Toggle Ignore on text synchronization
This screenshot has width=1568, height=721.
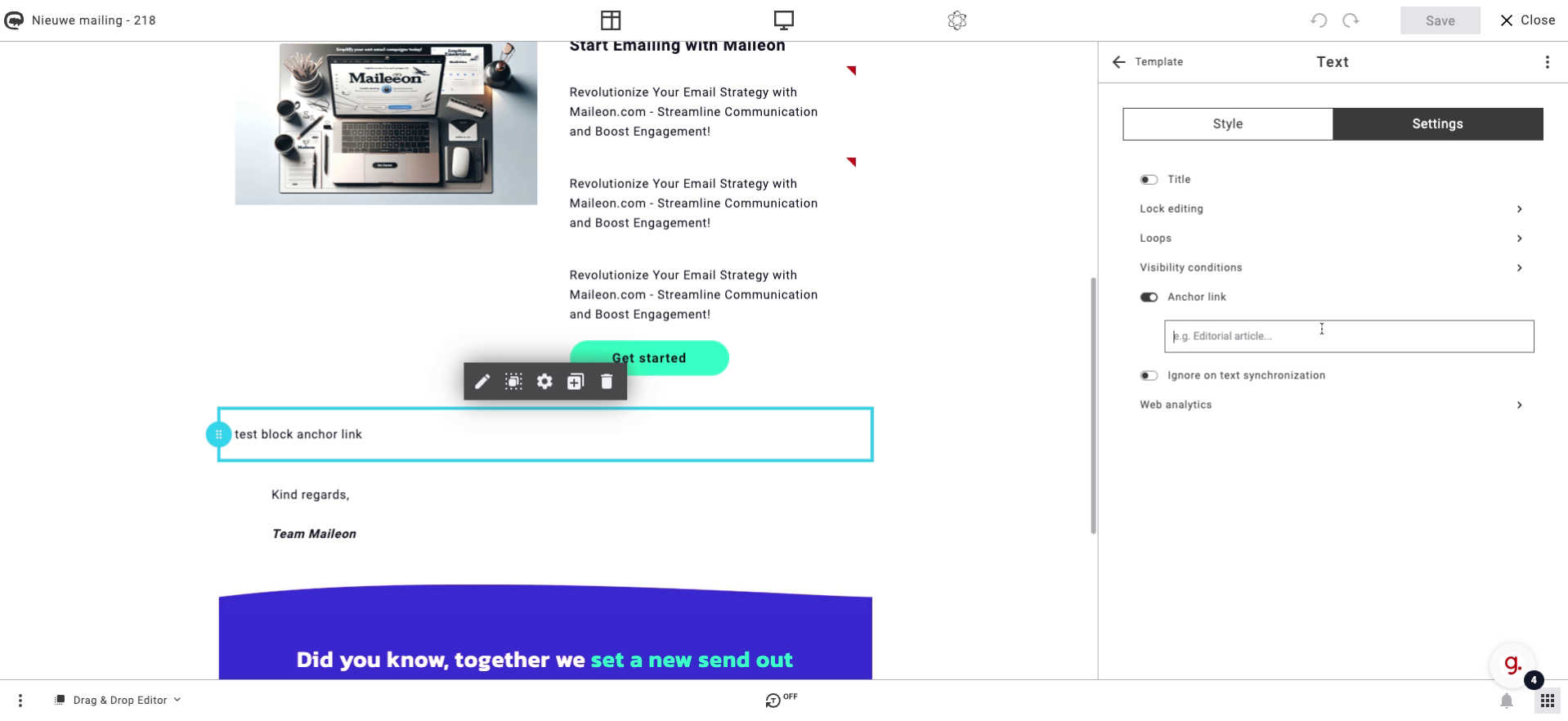point(1149,376)
